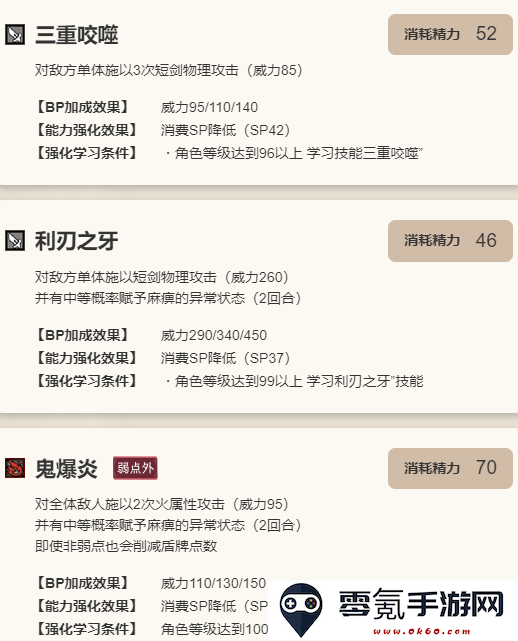This screenshot has width=518, height=641.
Task: Click 三重咬噬 BP加成效果 label
Action: click(x=83, y=107)
